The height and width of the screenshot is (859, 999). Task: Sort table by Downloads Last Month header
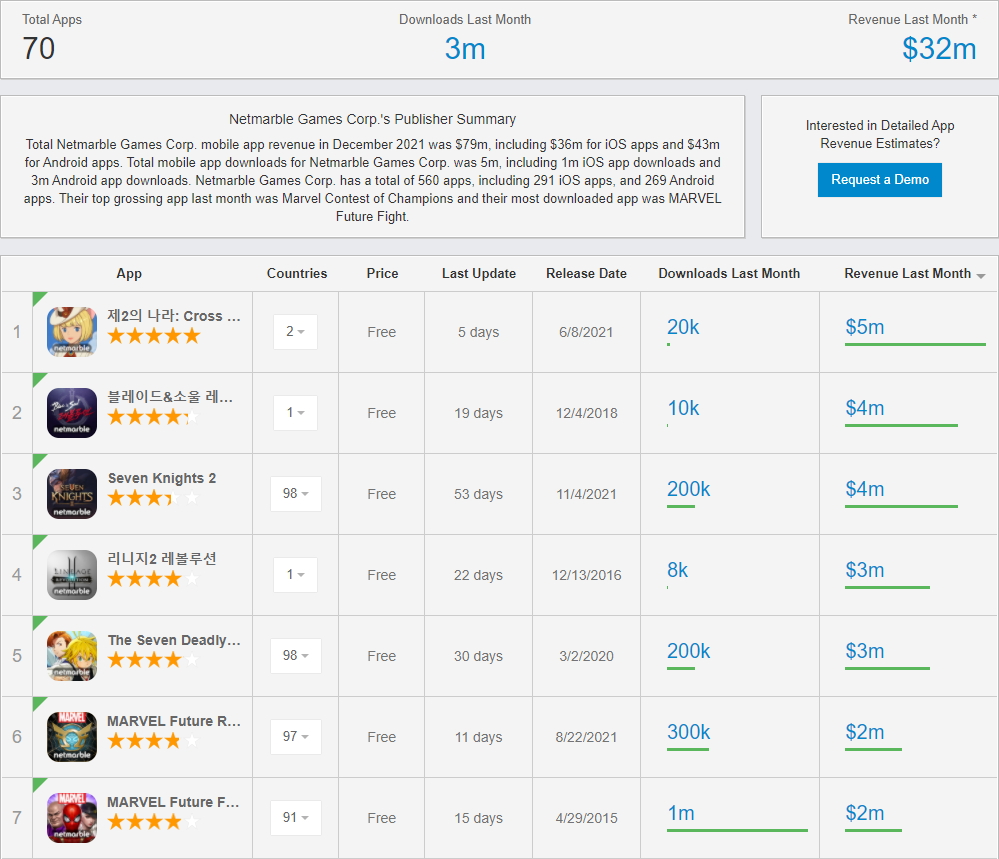coord(729,273)
